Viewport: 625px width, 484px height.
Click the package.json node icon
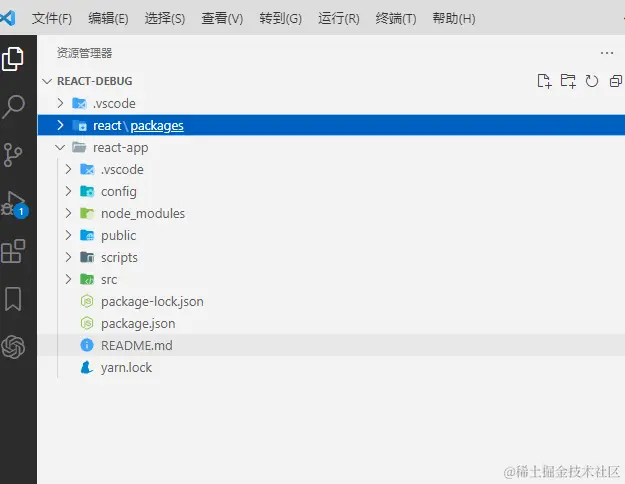pyautogui.click(x=86, y=323)
